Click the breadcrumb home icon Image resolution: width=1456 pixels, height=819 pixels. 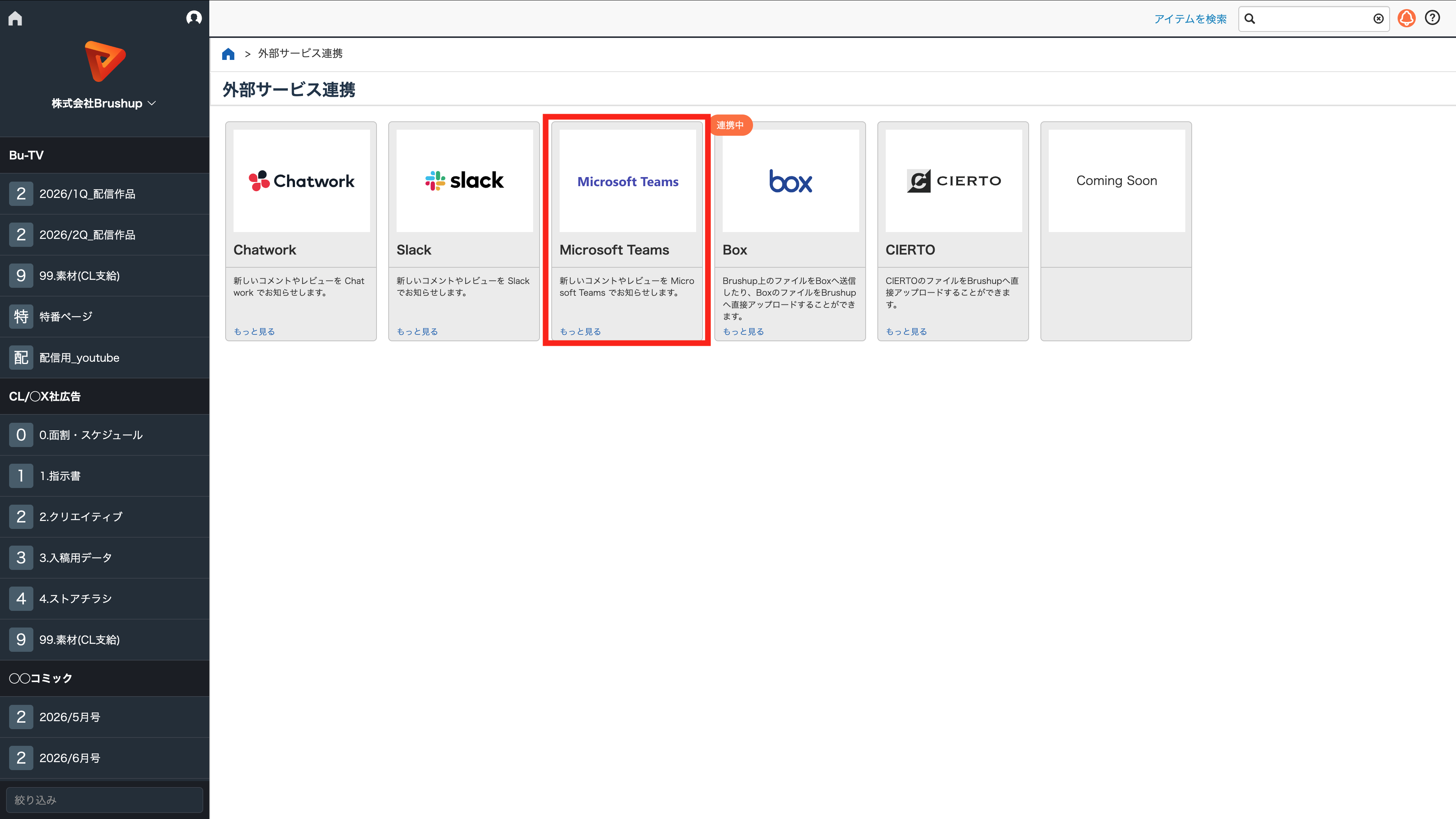pyautogui.click(x=228, y=54)
